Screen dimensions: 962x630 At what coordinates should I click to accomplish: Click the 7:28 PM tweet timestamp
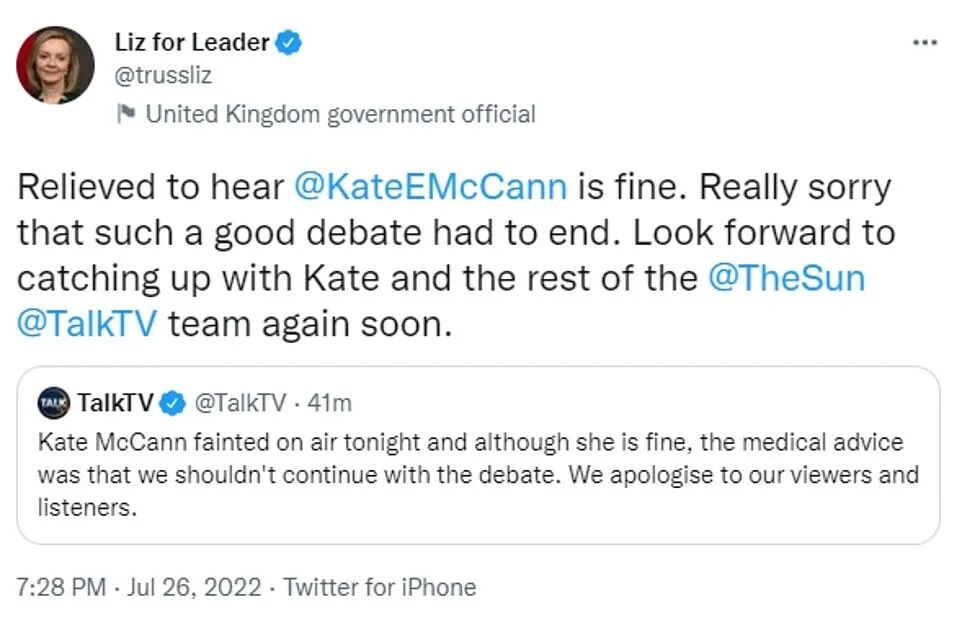pyautogui.click(x=61, y=587)
